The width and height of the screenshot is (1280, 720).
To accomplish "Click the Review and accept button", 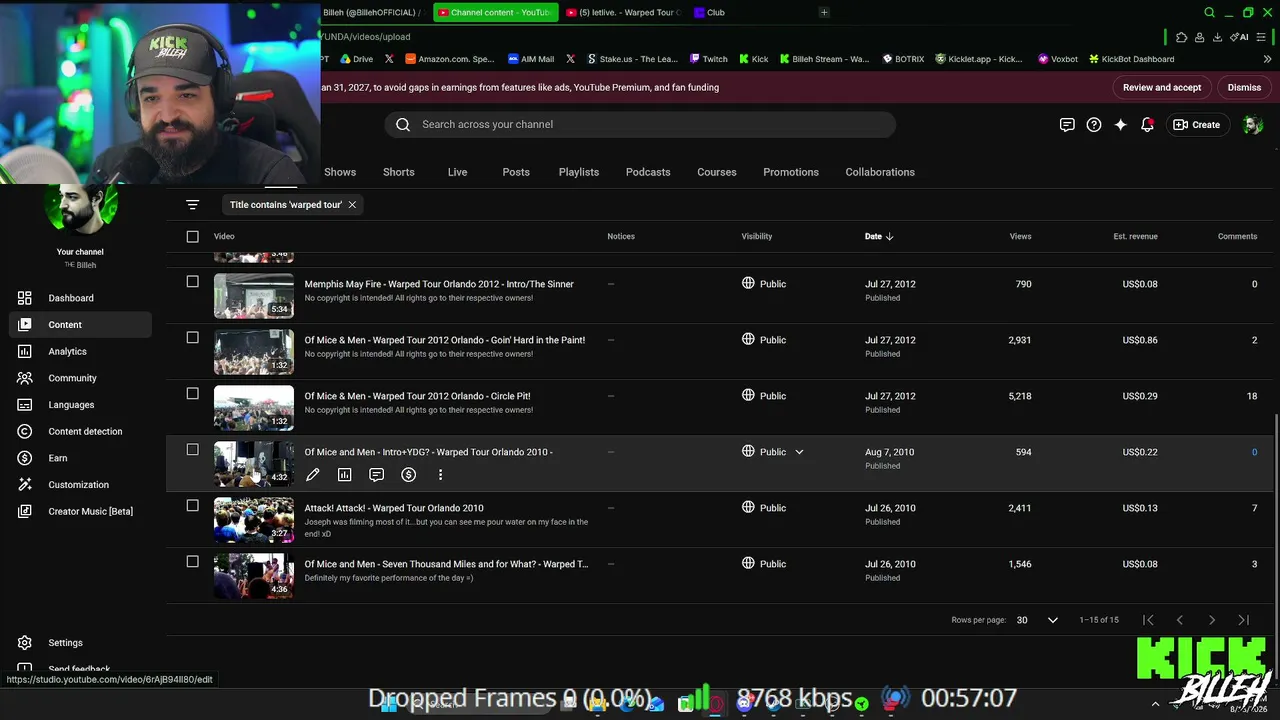I will [1162, 87].
